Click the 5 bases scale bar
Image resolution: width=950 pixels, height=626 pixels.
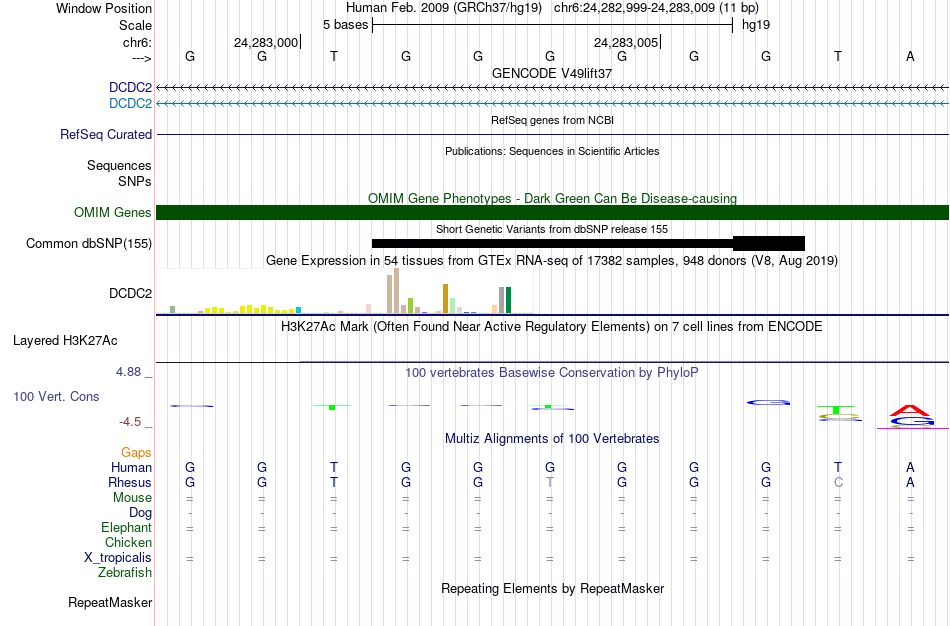tap(552, 25)
